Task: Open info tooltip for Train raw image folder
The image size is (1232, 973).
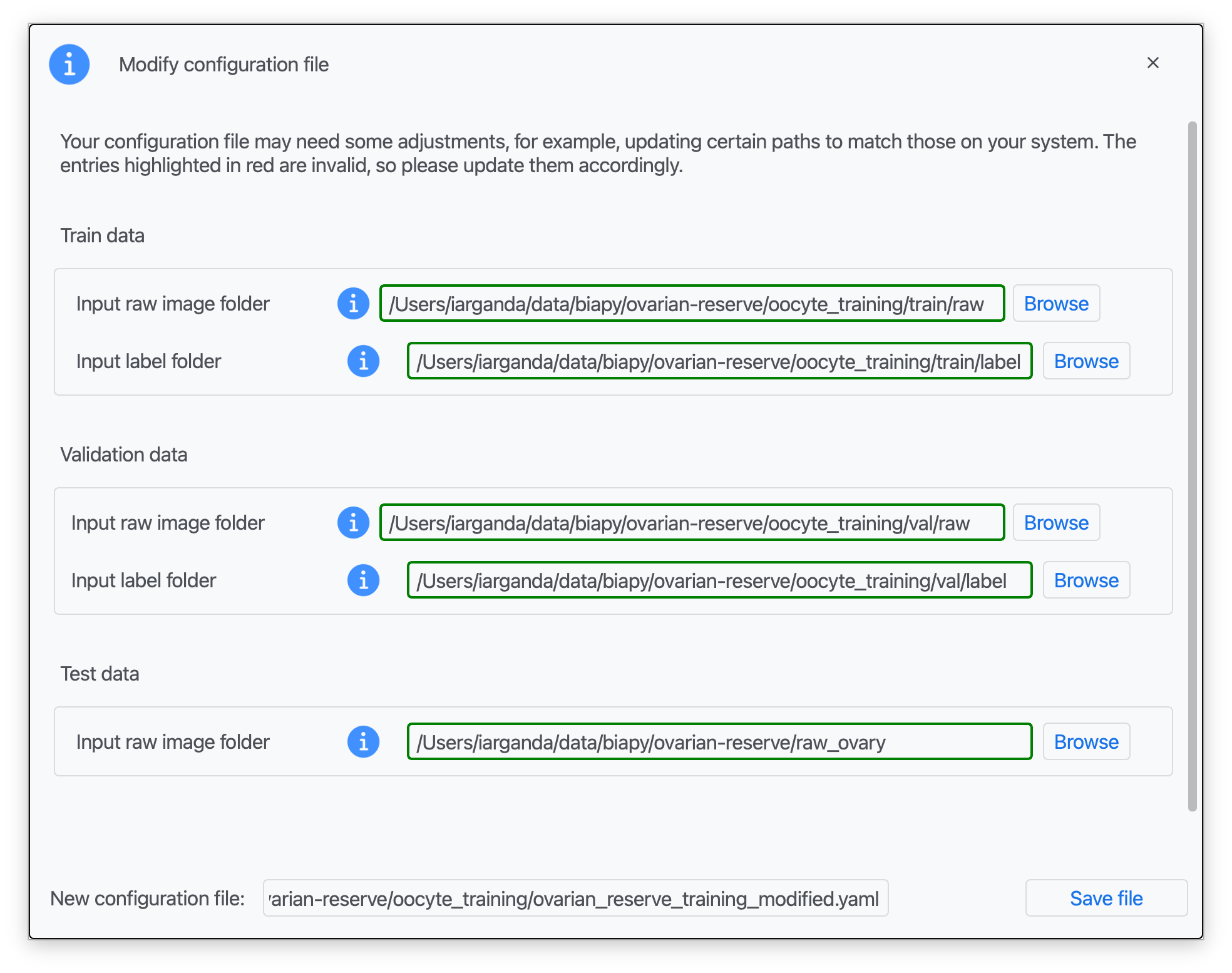Action: pos(354,304)
